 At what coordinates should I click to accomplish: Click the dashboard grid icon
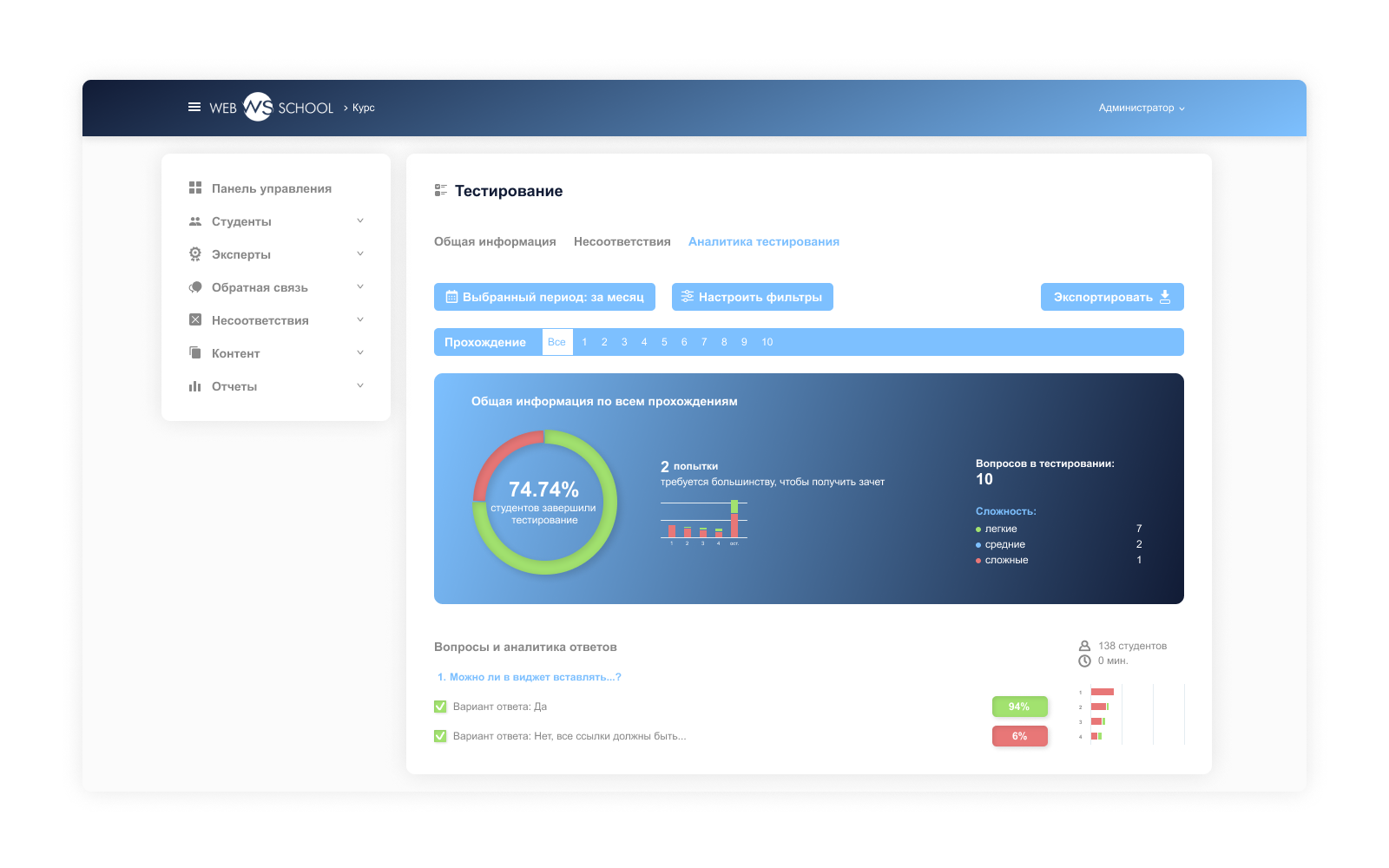point(195,188)
